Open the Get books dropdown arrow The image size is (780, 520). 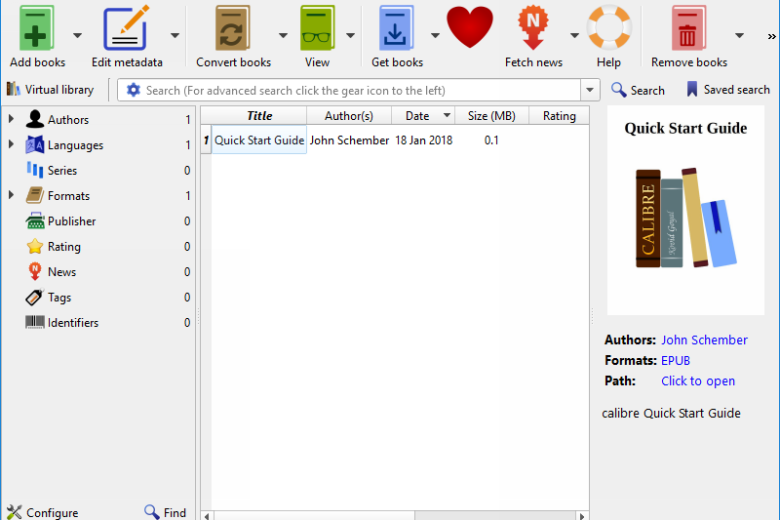[x=435, y=35]
